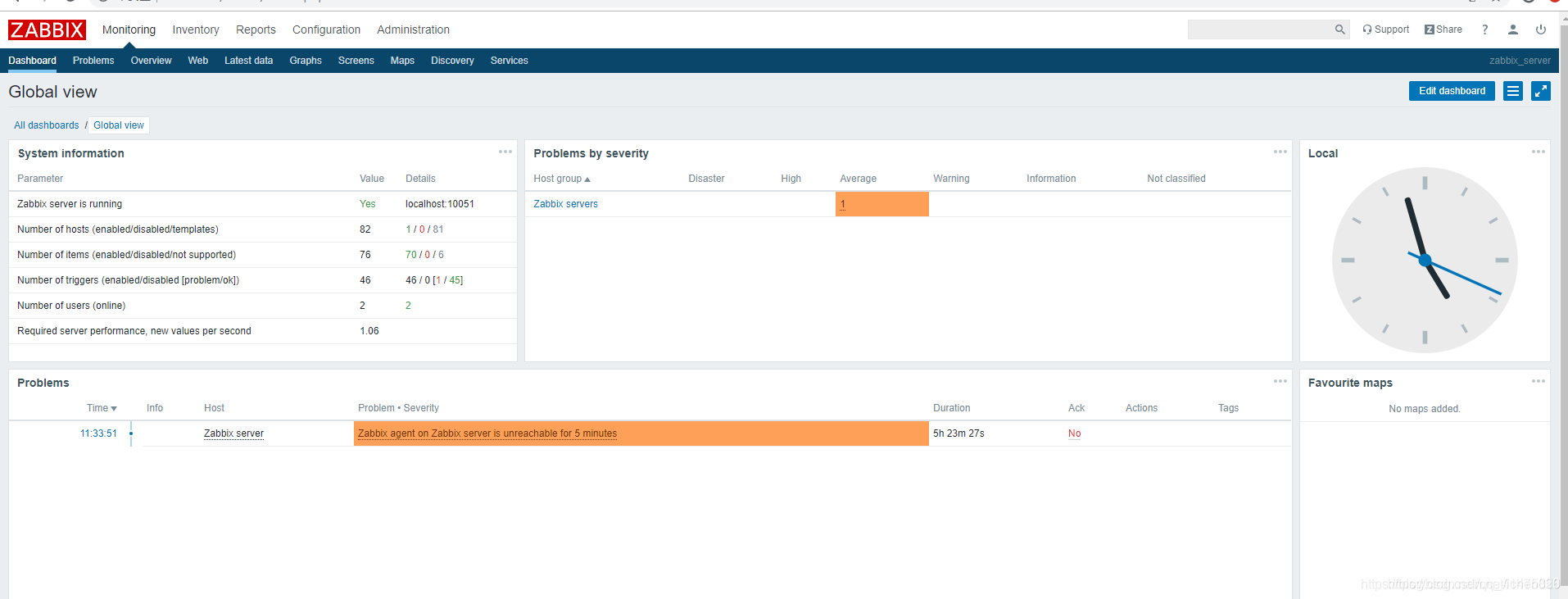This screenshot has height=599, width=1568.
Task: Sort Problems by Time column
Action: pos(102,408)
